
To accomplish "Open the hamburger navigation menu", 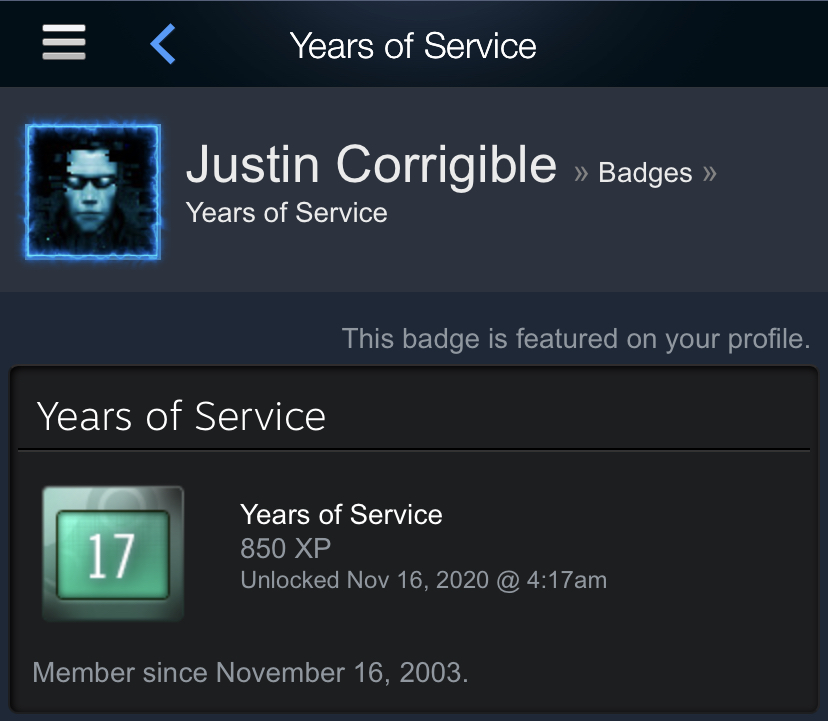I will pyautogui.click(x=63, y=43).
